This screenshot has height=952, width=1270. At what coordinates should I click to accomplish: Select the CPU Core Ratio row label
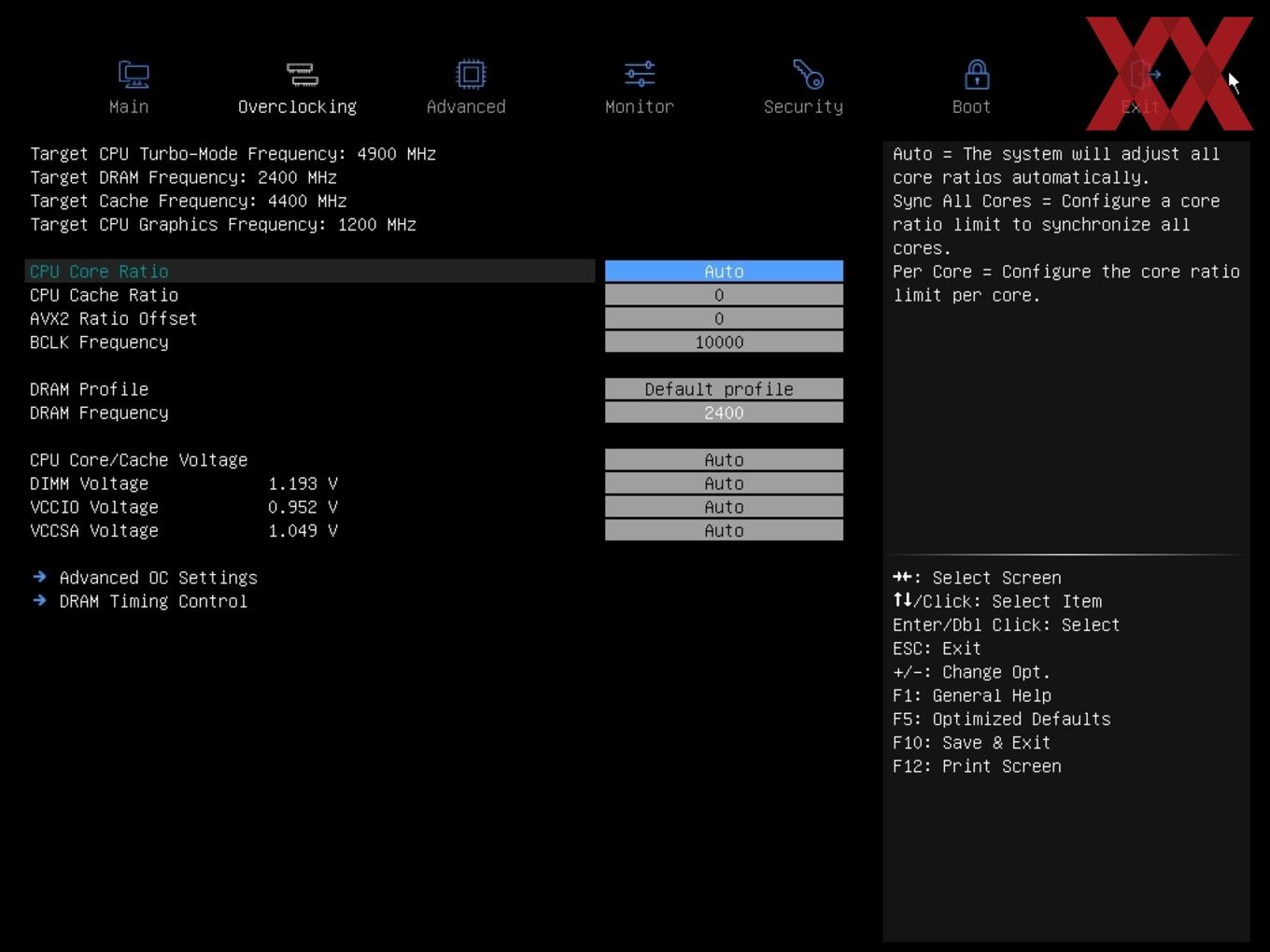[99, 272]
